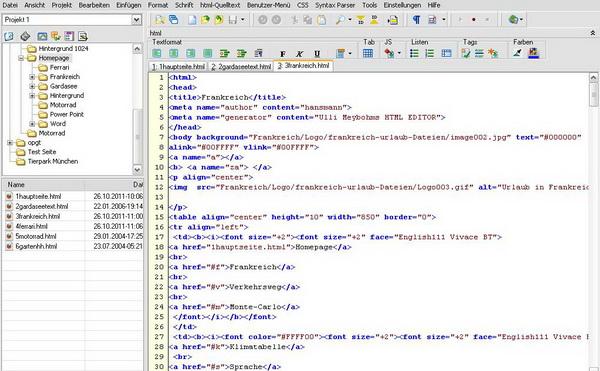Viewport: 600px width, 371px height.
Task: Click the image icon in project panel
Action: click(42, 36)
